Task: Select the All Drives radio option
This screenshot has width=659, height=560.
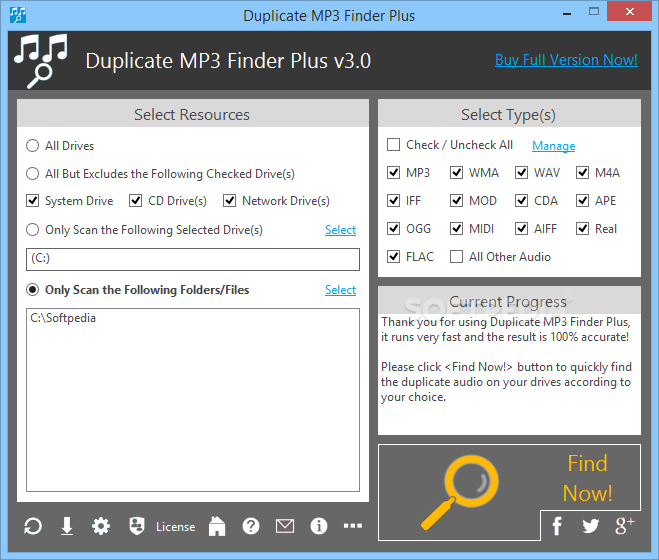Action: pyautogui.click(x=32, y=146)
